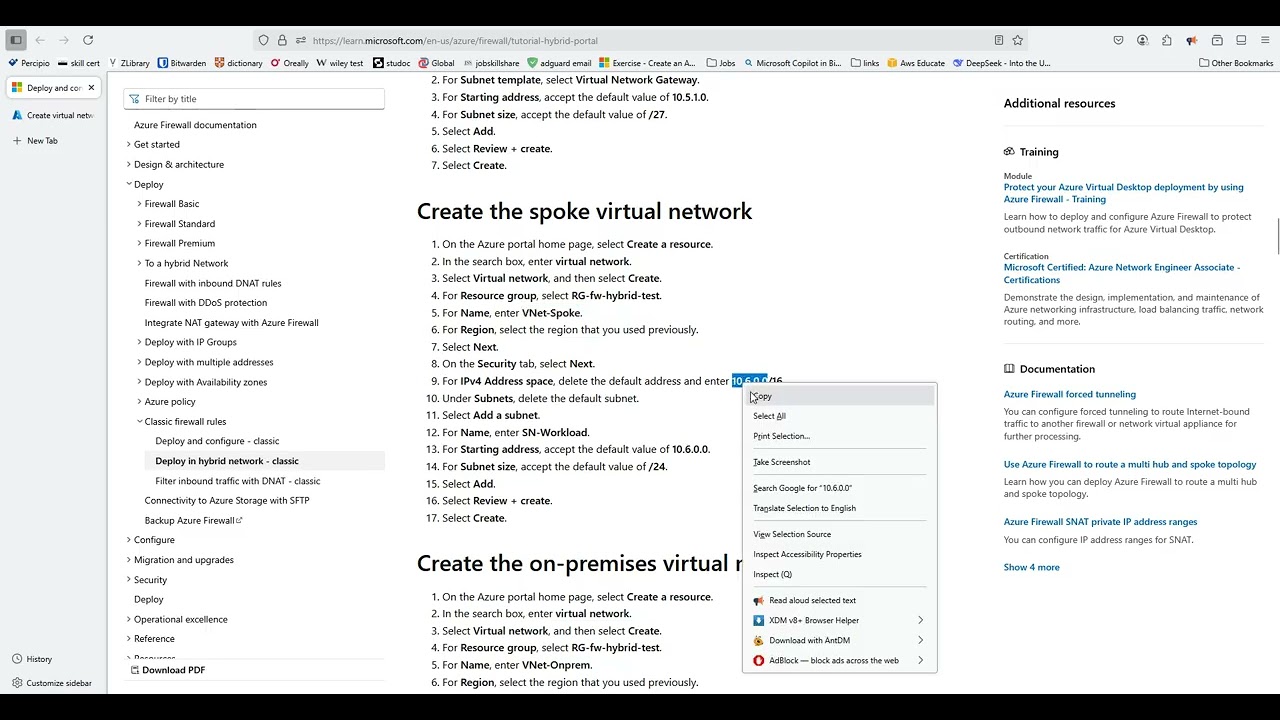Open the ZLibrary bookmark
The width and height of the screenshot is (1280, 720).
[129, 63]
